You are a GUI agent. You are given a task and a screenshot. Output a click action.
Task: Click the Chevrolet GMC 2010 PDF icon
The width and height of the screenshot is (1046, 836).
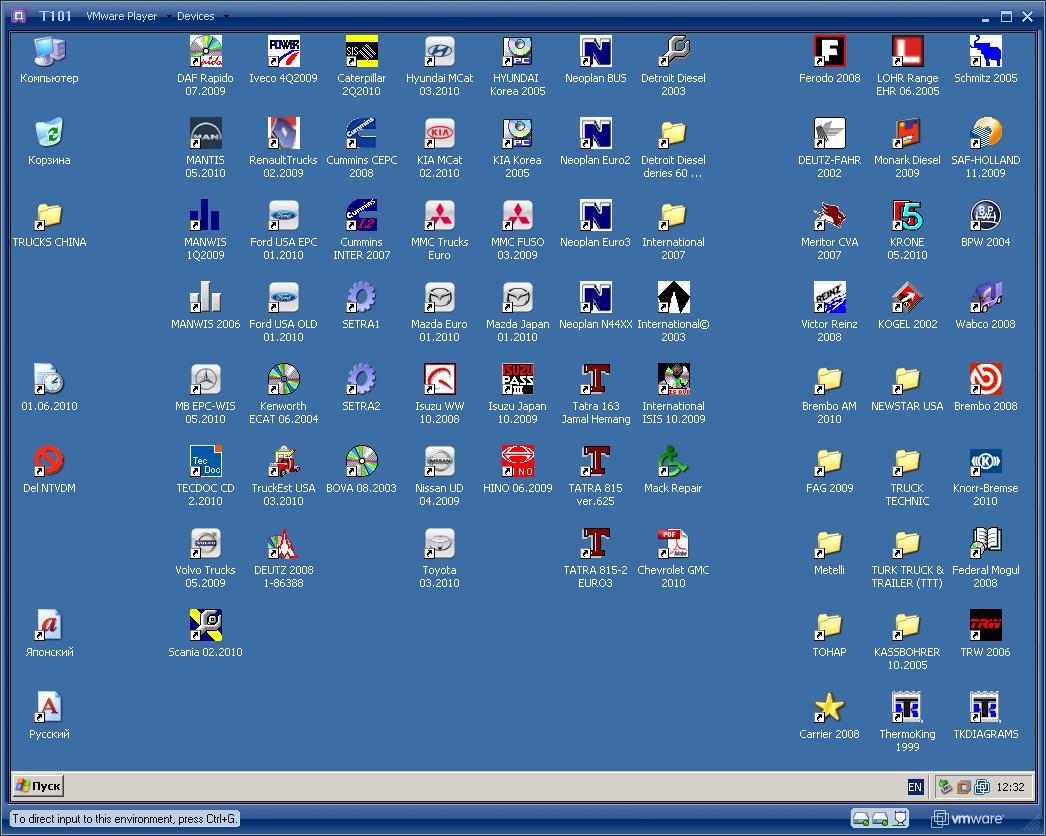pos(673,544)
